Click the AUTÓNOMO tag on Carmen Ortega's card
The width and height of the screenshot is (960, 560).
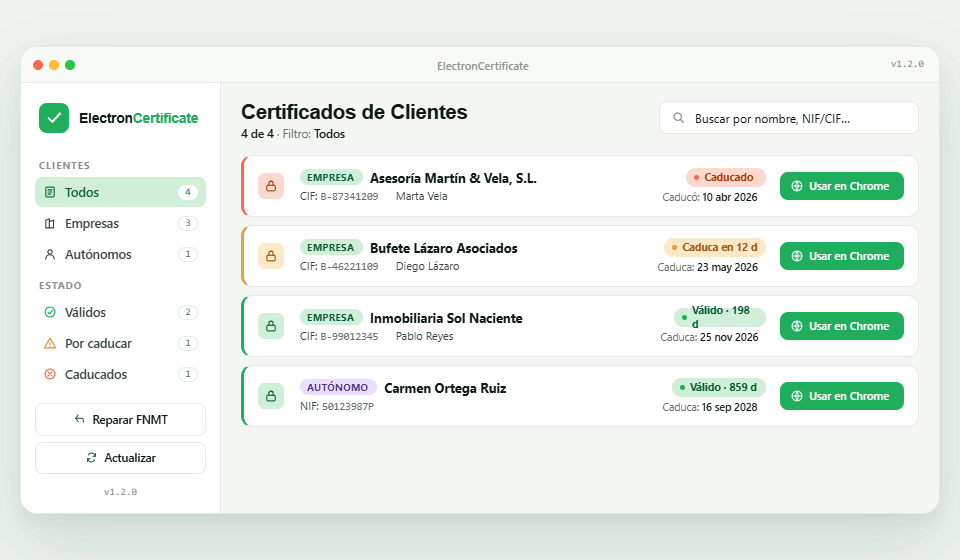337,387
